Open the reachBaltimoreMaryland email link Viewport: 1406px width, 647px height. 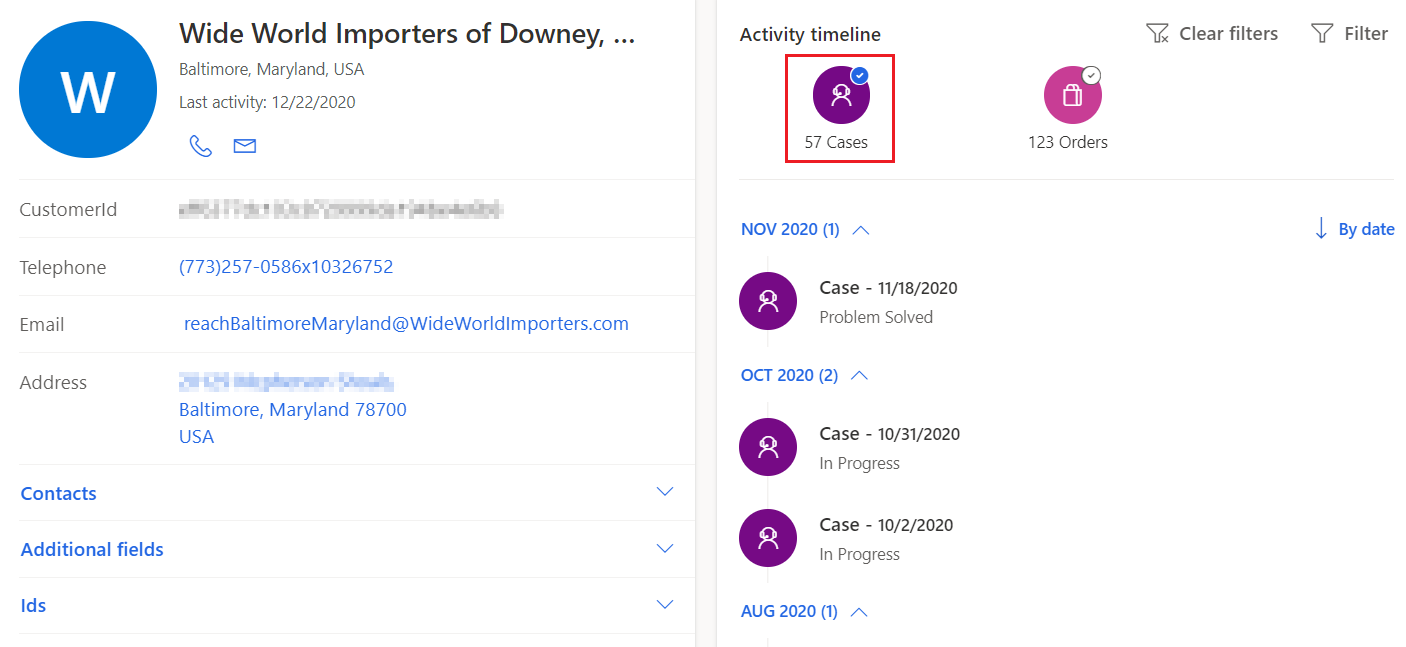pyautogui.click(x=406, y=323)
